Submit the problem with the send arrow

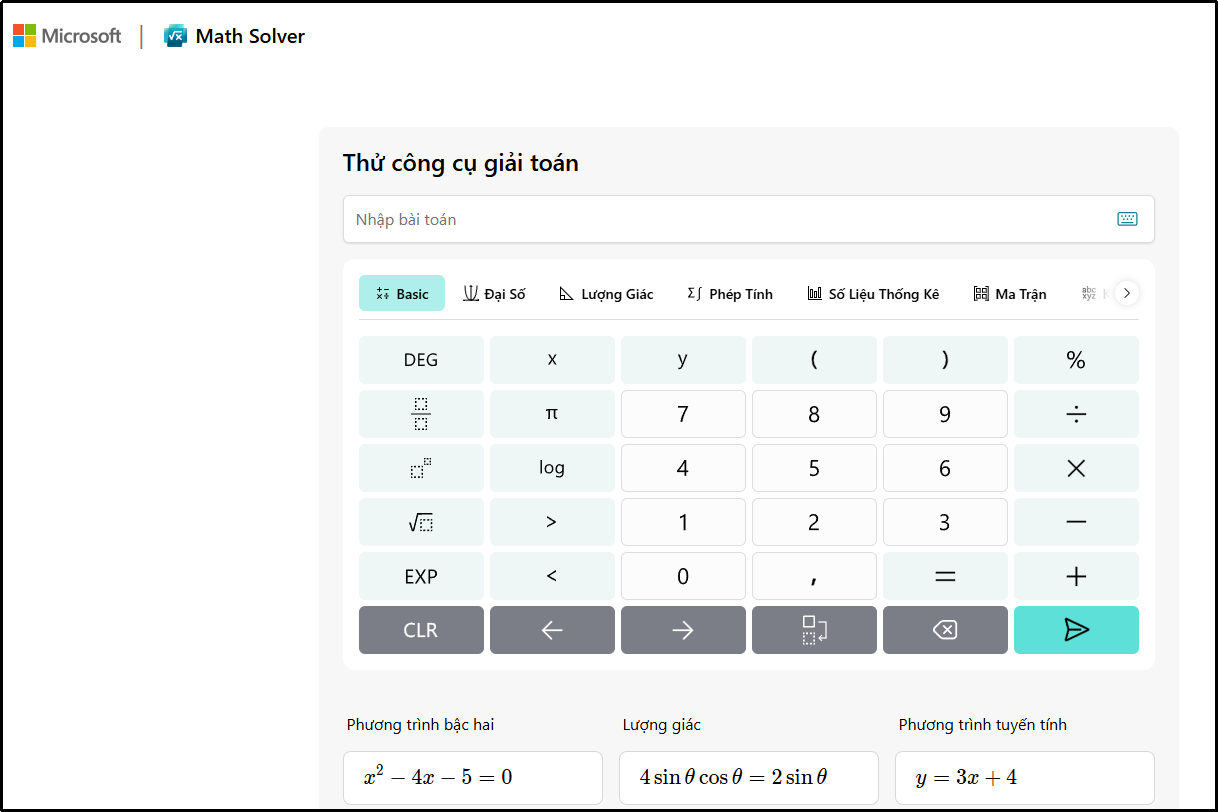1076,630
